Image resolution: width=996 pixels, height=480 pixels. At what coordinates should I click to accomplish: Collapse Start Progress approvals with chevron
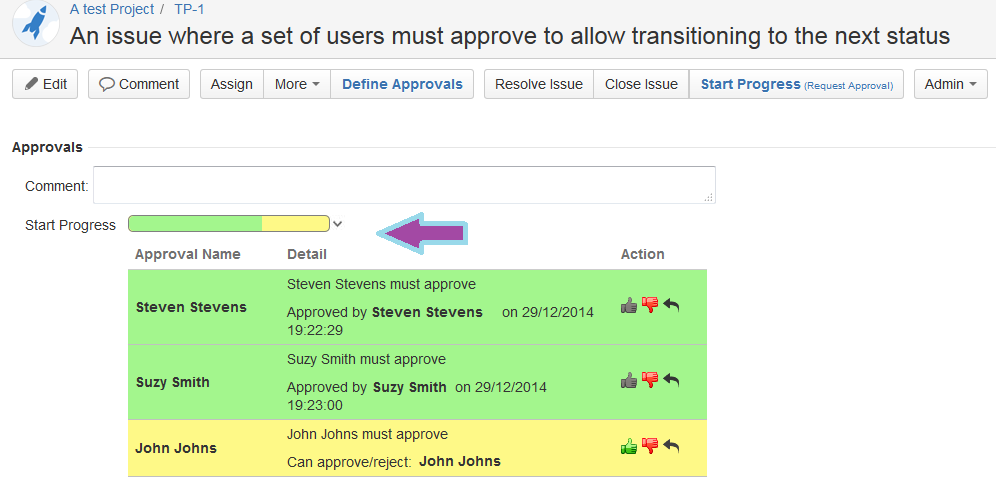[338, 224]
